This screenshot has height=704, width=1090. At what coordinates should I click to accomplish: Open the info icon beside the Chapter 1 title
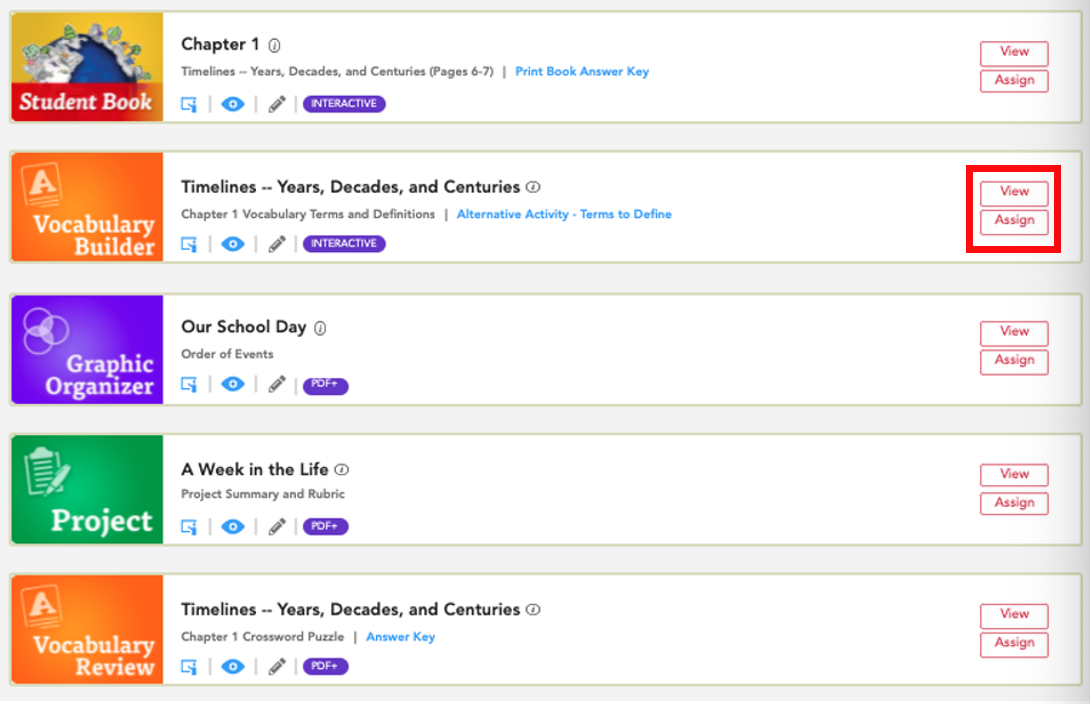275,45
